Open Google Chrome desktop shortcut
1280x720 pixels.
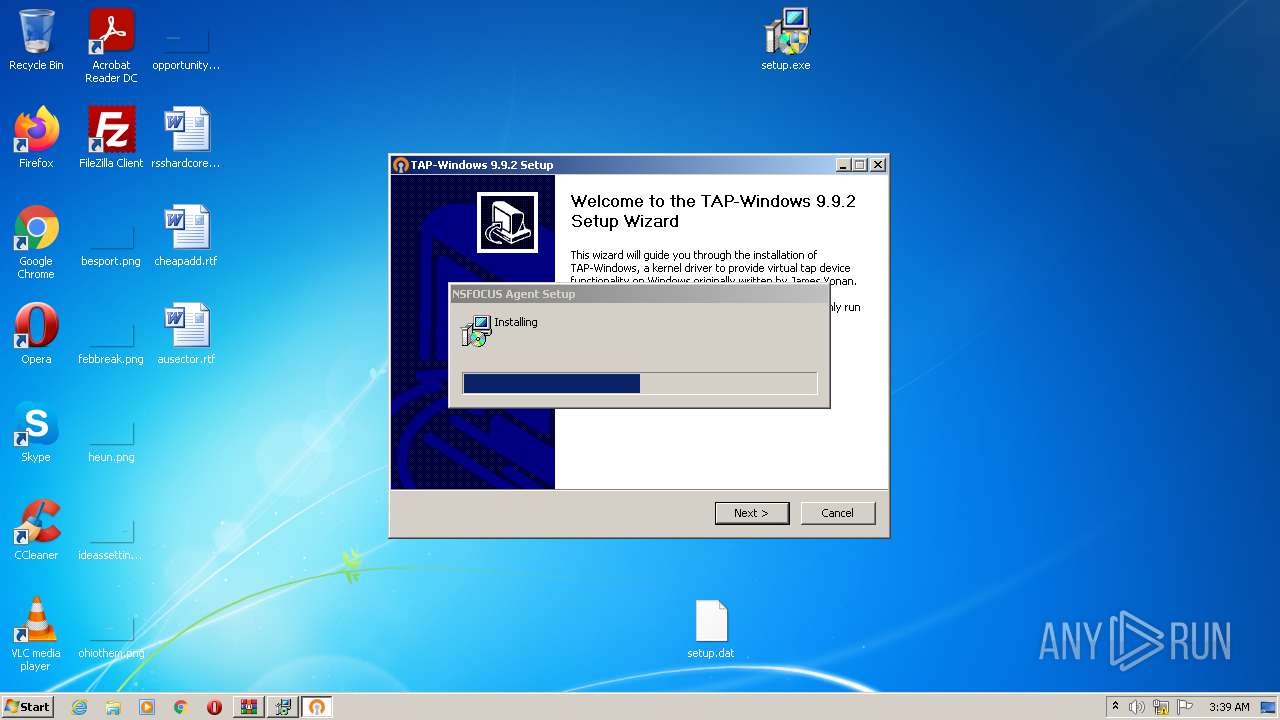[36, 242]
